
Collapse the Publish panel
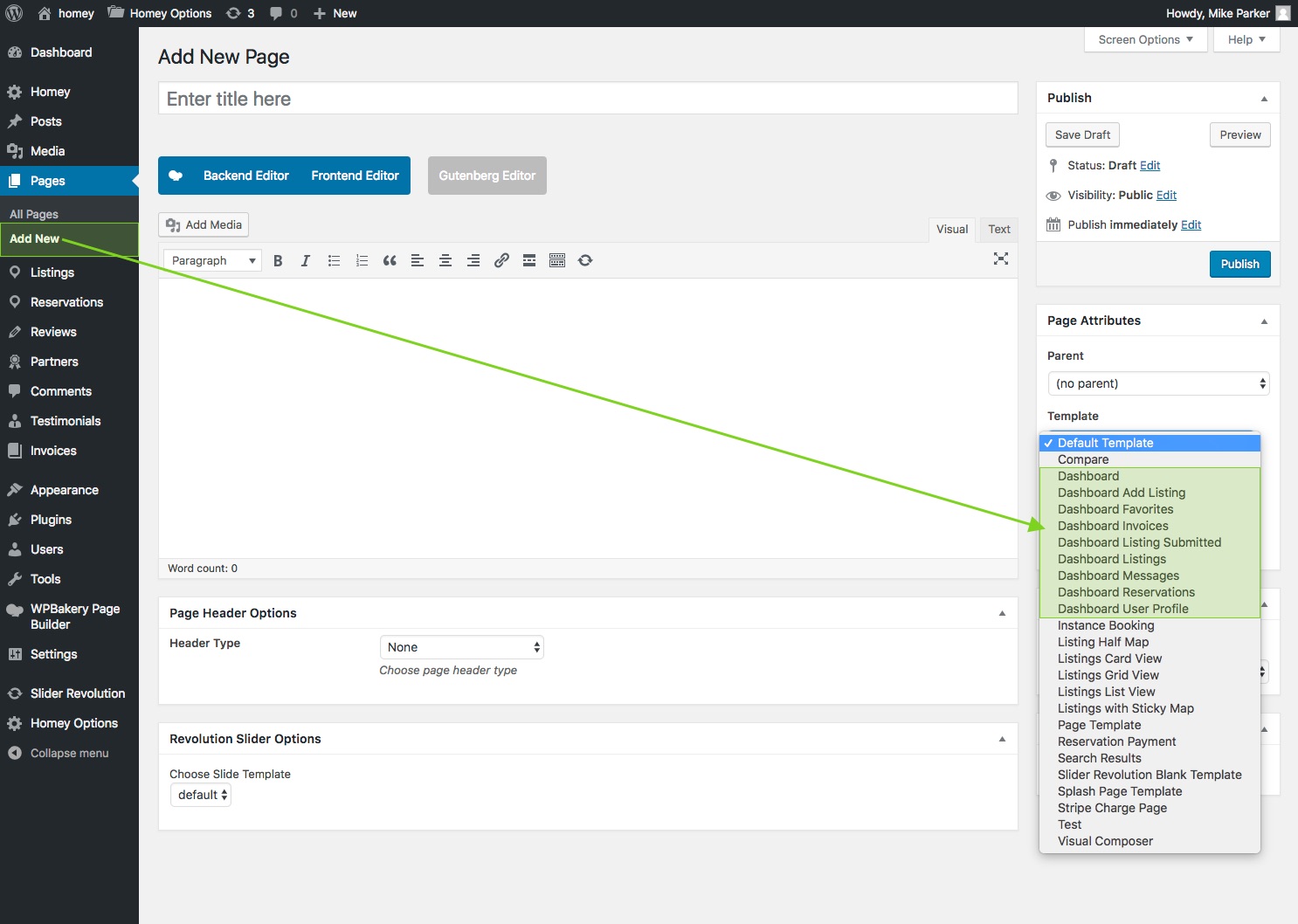tap(1264, 99)
